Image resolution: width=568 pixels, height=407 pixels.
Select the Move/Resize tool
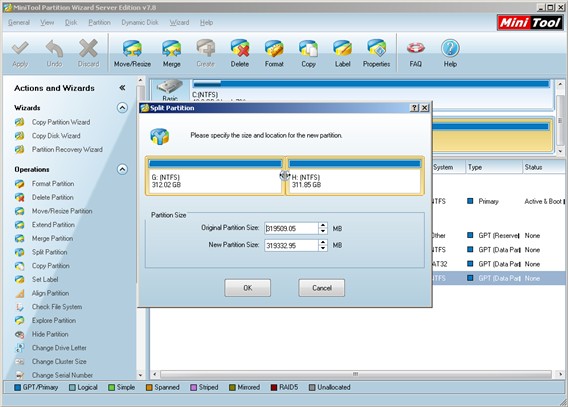132,54
